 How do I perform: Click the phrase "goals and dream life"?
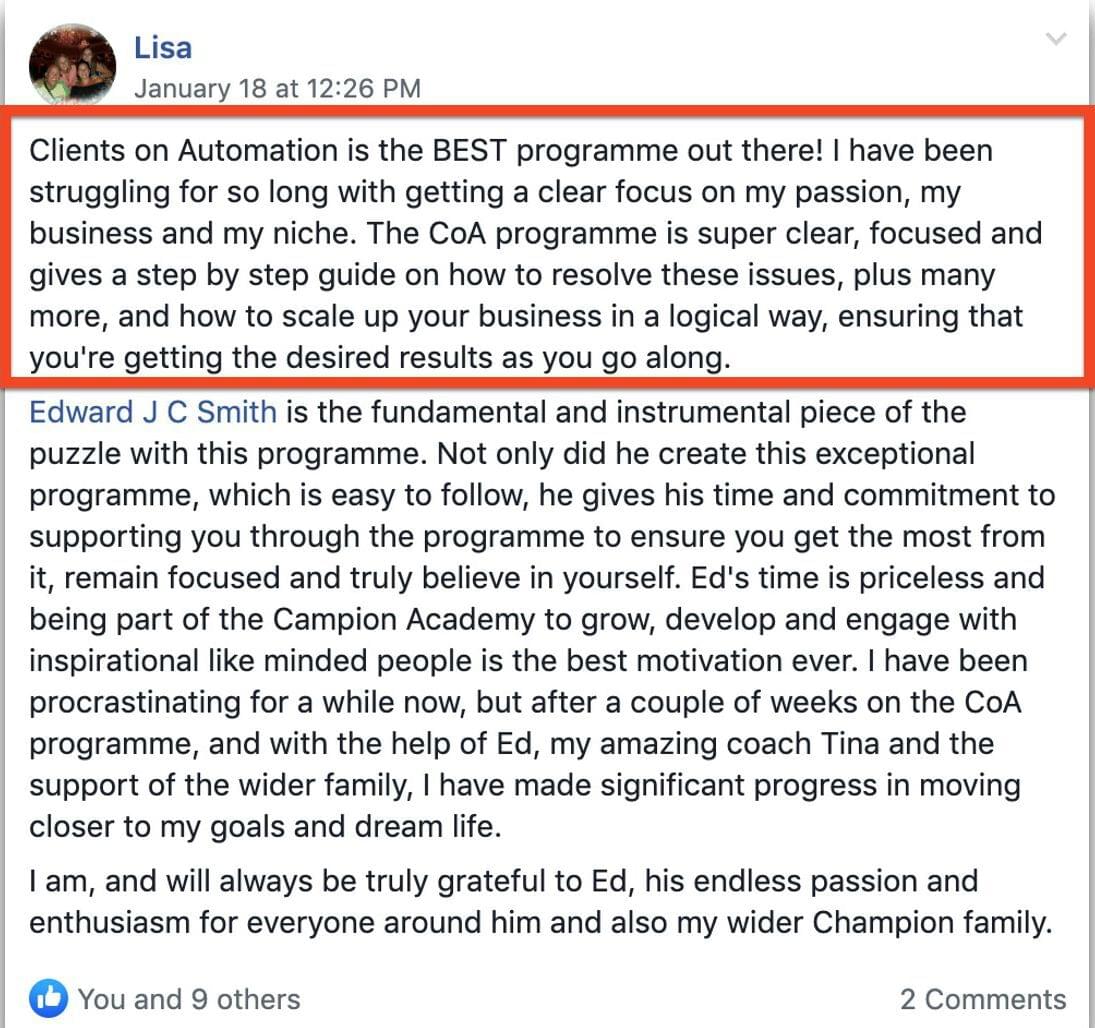(x=355, y=827)
